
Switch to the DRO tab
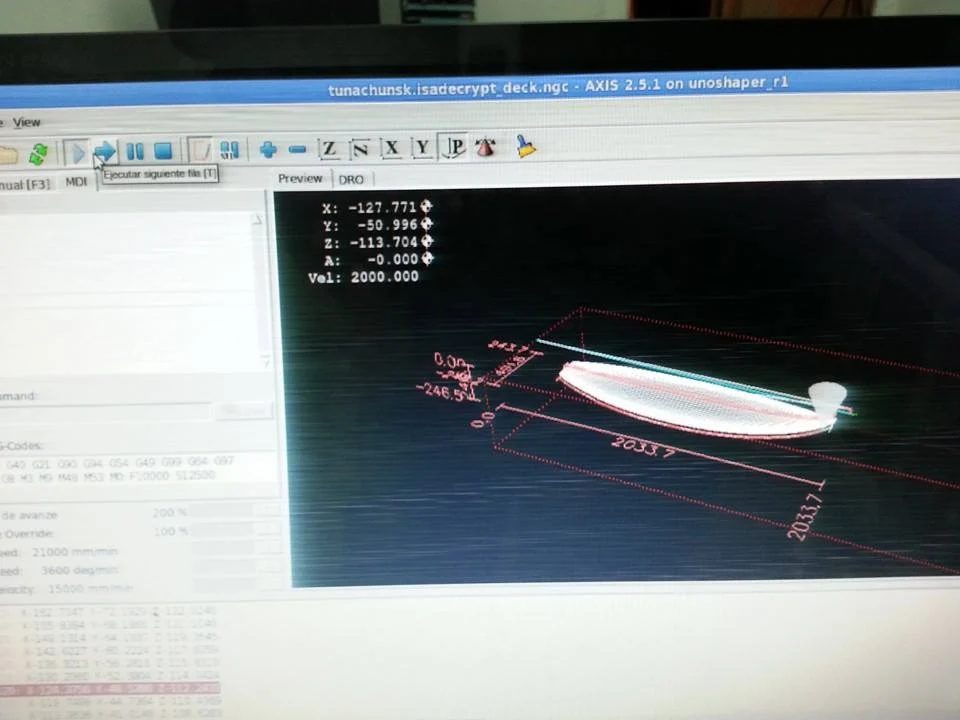point(351,179)
